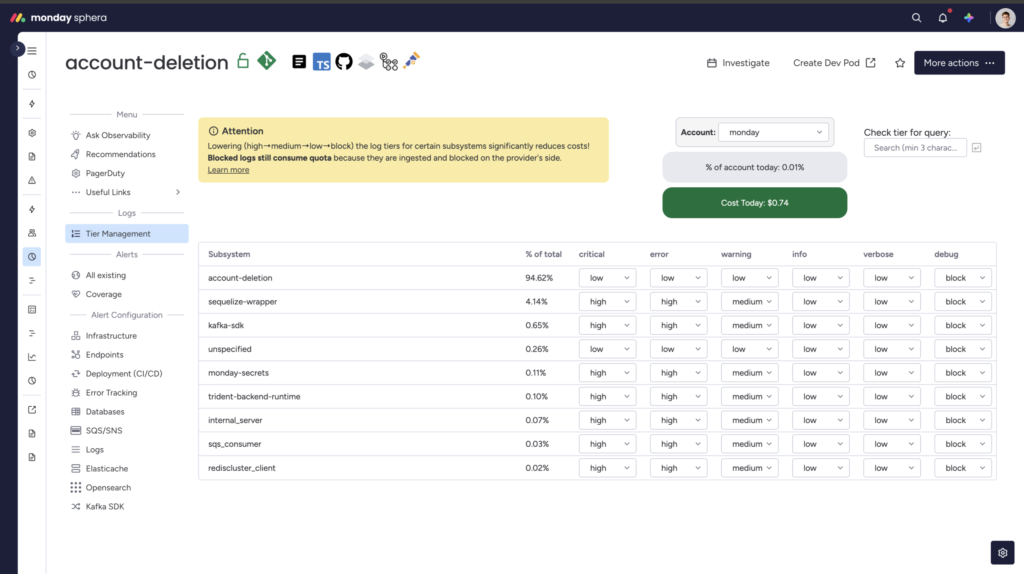1024x574 pixels.
Task: Open Logs alert configuration
Action: 94,449
